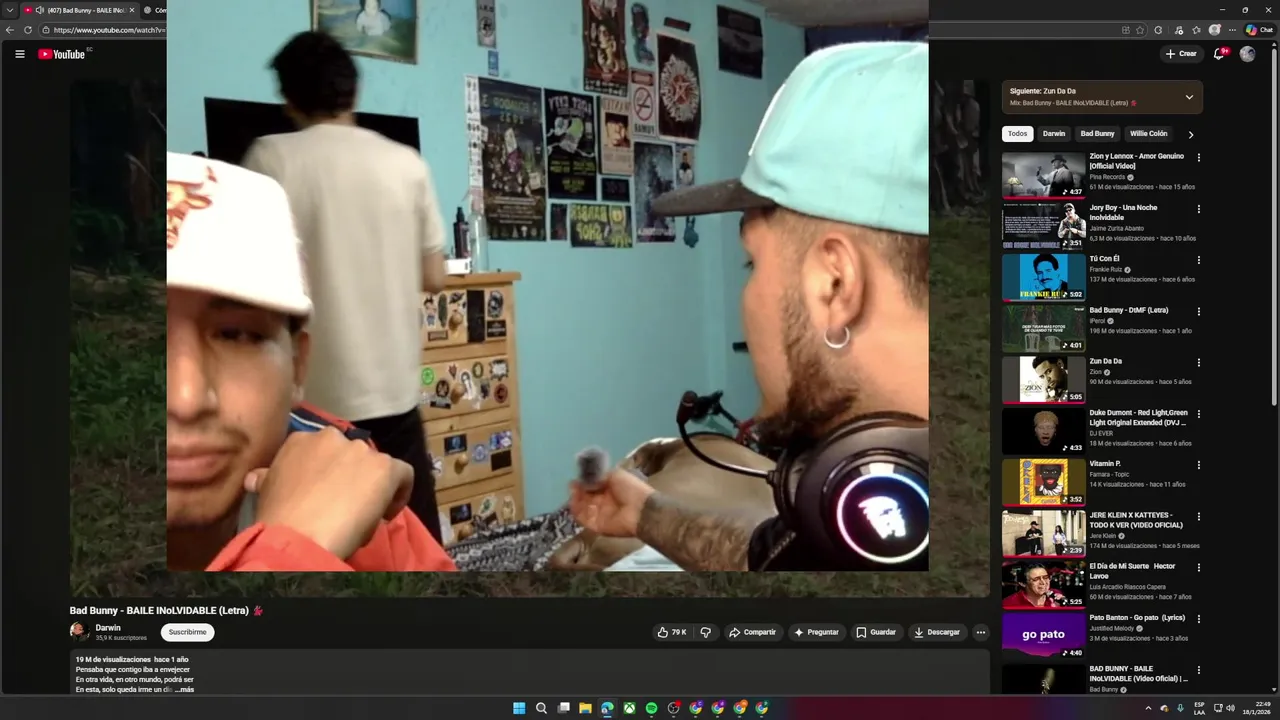Open options for Amor Genuino video
This screenshot has height=720, width=1280.
pos(1198,158)
